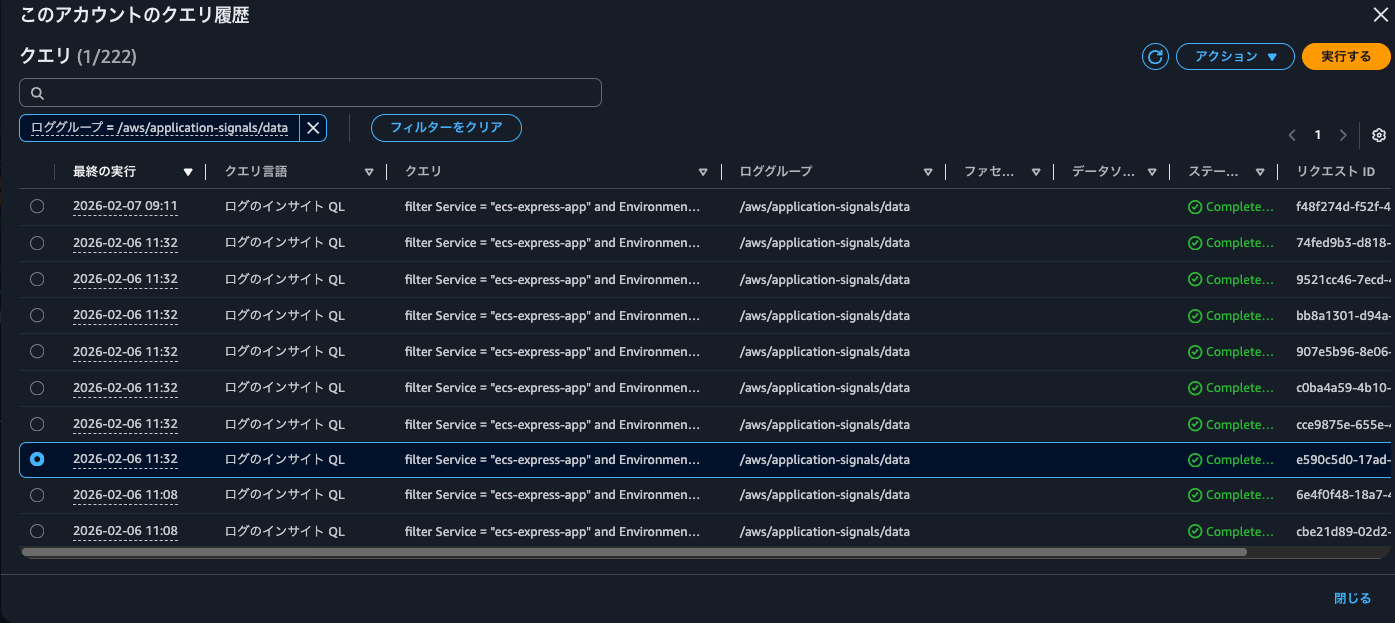Go to the next page chevron

pos(1343,134)
